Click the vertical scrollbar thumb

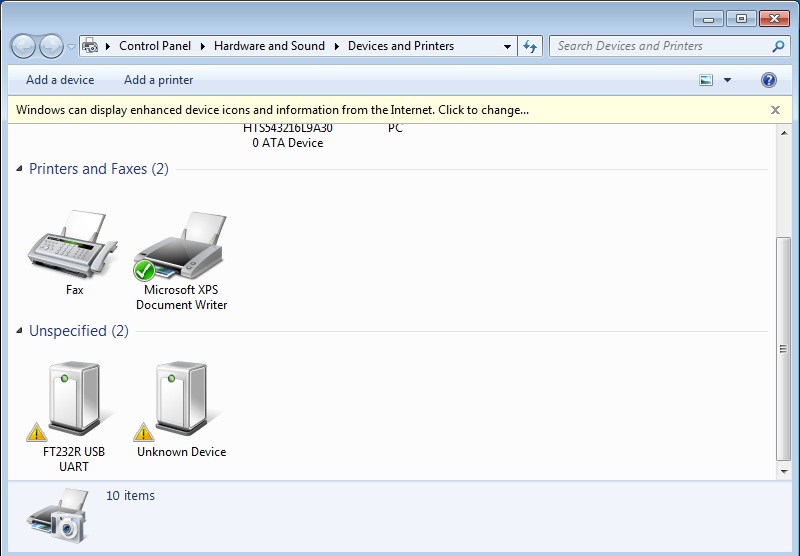click(x=783, y=348)
